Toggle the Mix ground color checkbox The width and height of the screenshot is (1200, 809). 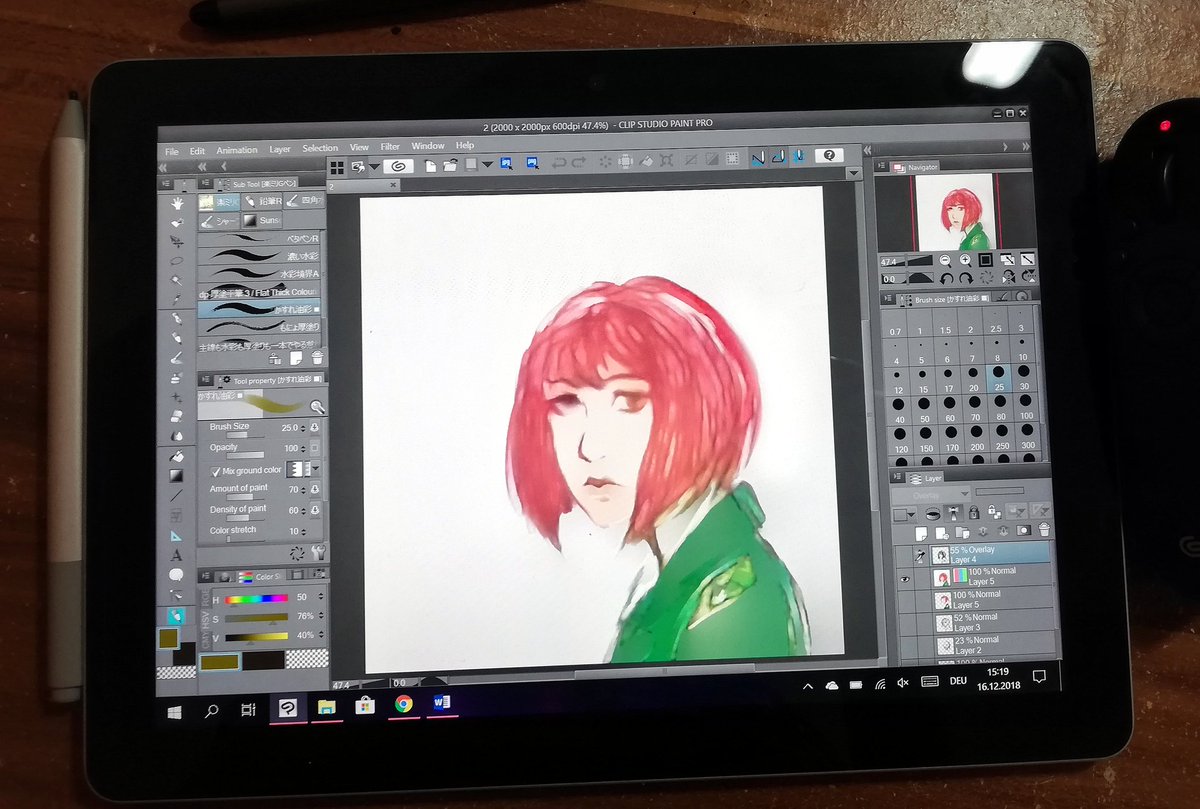215,470
